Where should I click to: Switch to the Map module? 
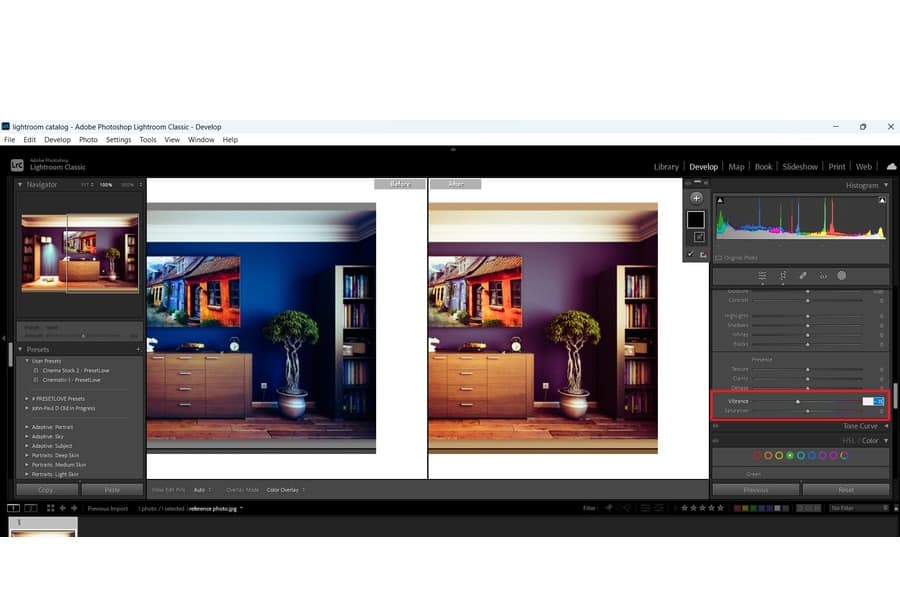tap(736, 167)
